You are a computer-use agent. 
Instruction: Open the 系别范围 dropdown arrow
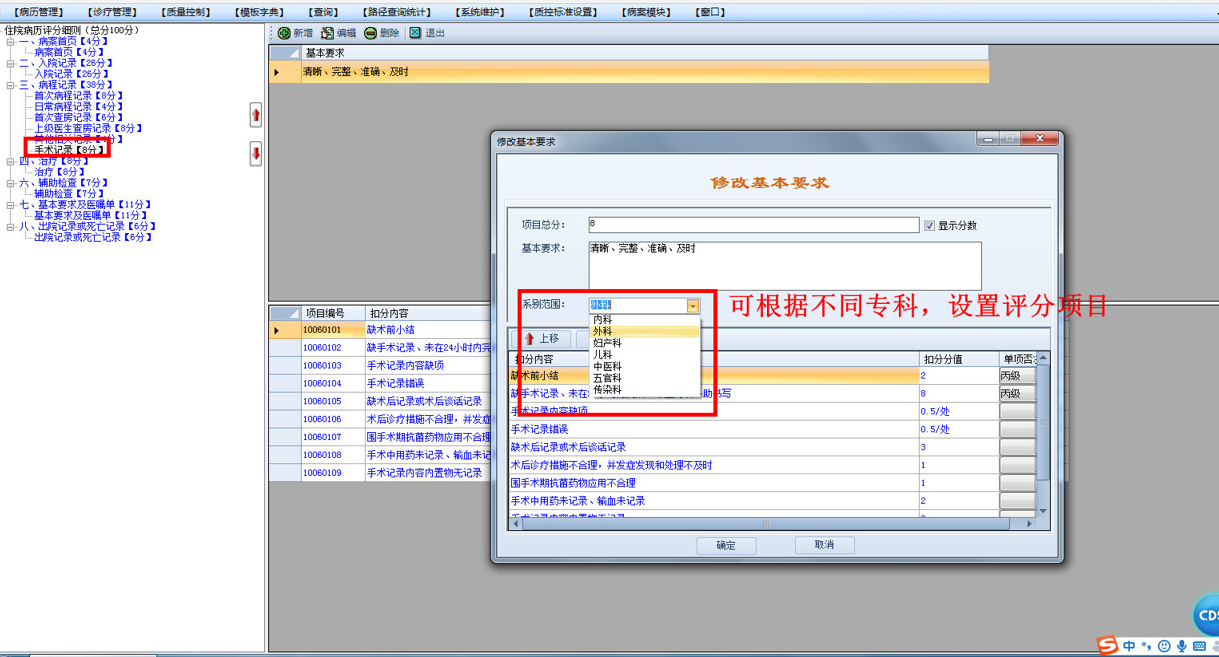(x=693, y=306)
